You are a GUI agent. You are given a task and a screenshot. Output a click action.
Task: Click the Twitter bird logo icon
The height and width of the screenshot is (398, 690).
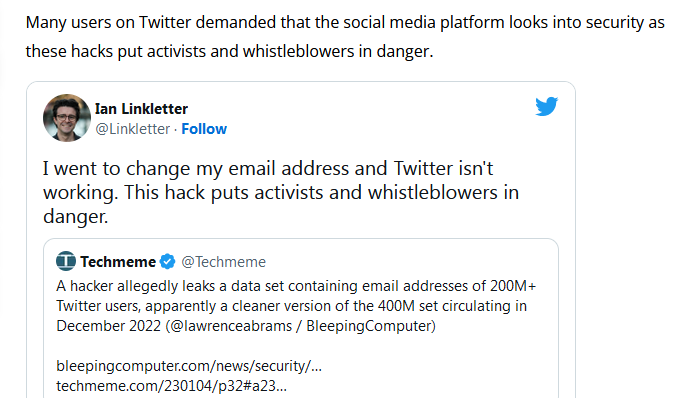[x=547, y=106]
